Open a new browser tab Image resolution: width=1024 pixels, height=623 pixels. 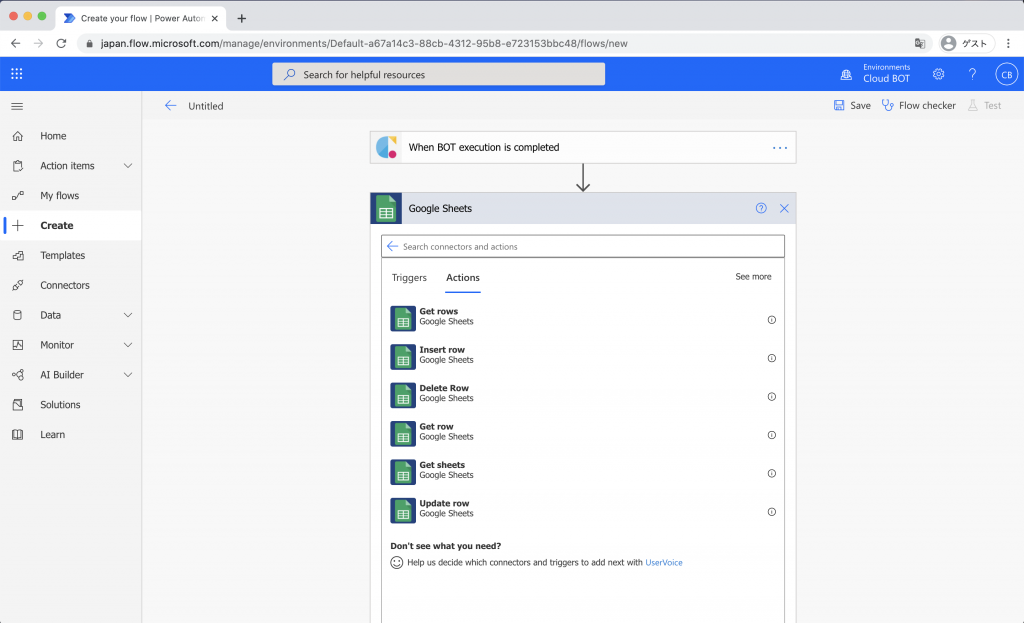click(x=242, y=18)
